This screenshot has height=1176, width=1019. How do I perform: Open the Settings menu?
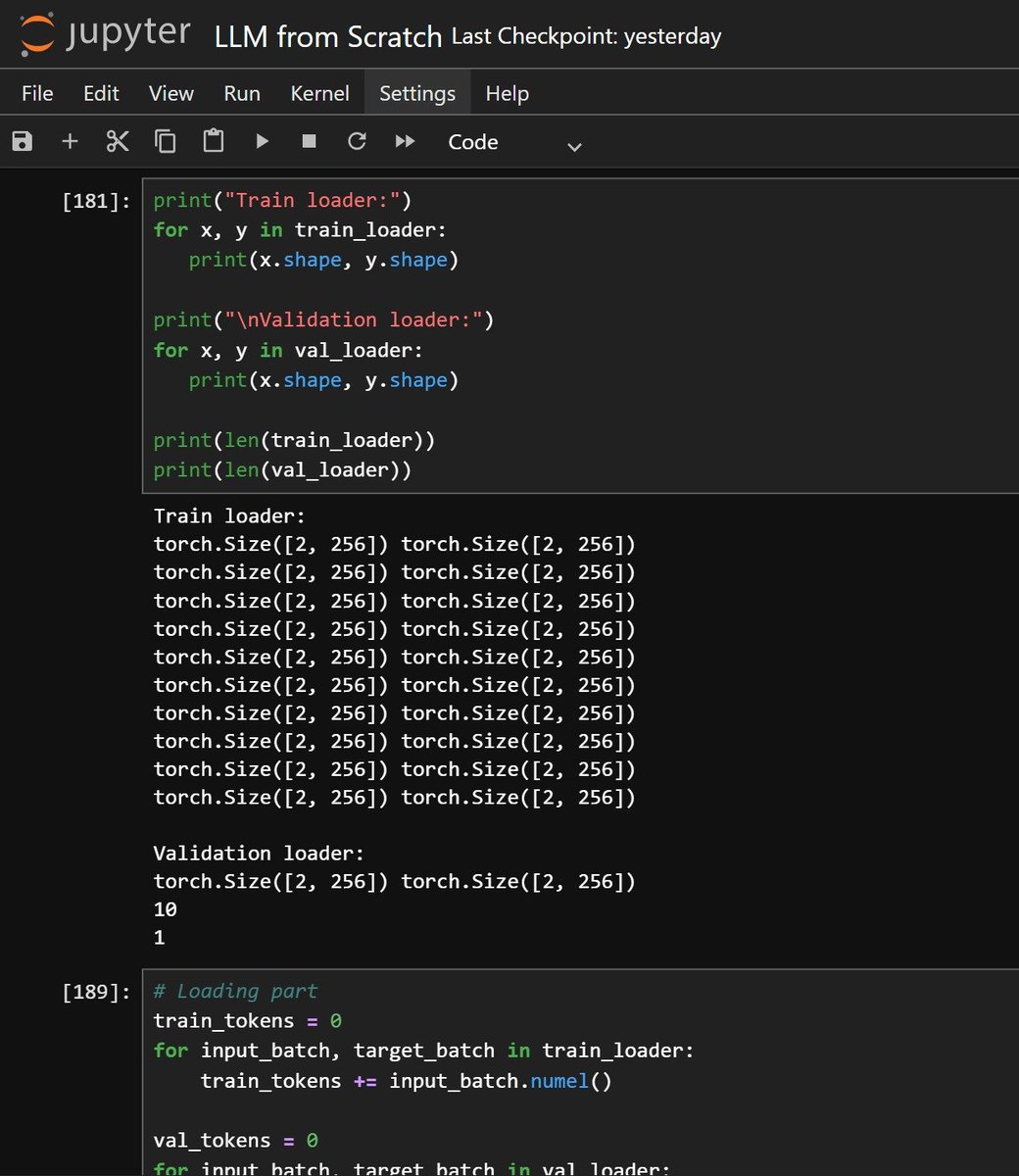417,93
